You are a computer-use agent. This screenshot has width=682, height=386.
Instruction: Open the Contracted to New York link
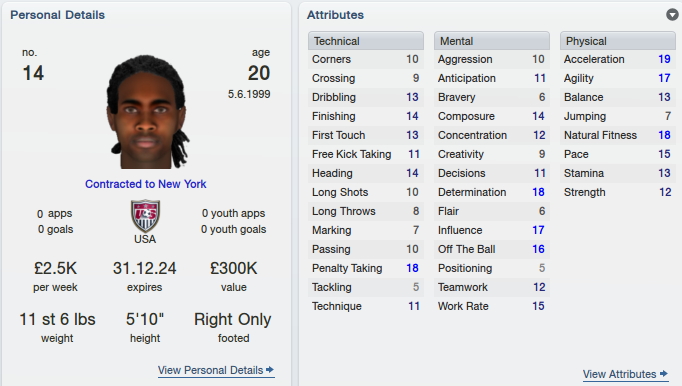tap(146, 184)
